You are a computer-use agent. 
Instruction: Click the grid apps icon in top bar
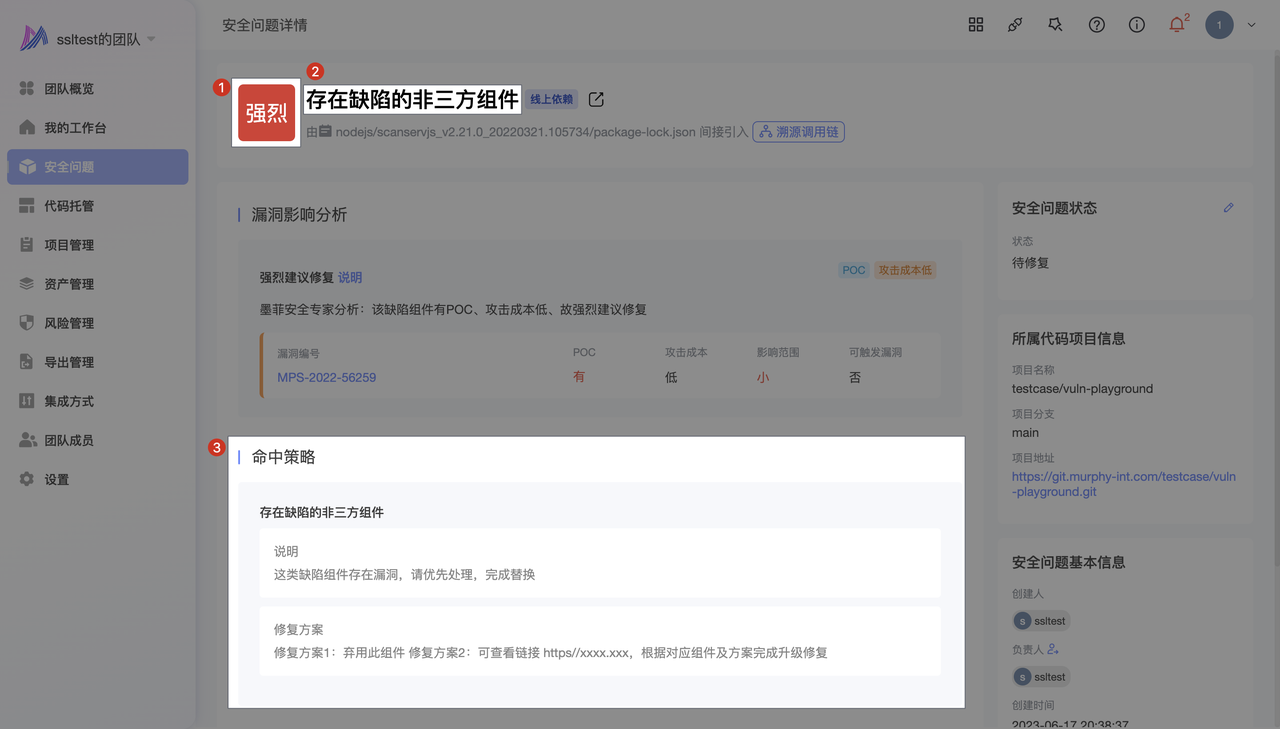pyautogui.click(x=976, y=25)
